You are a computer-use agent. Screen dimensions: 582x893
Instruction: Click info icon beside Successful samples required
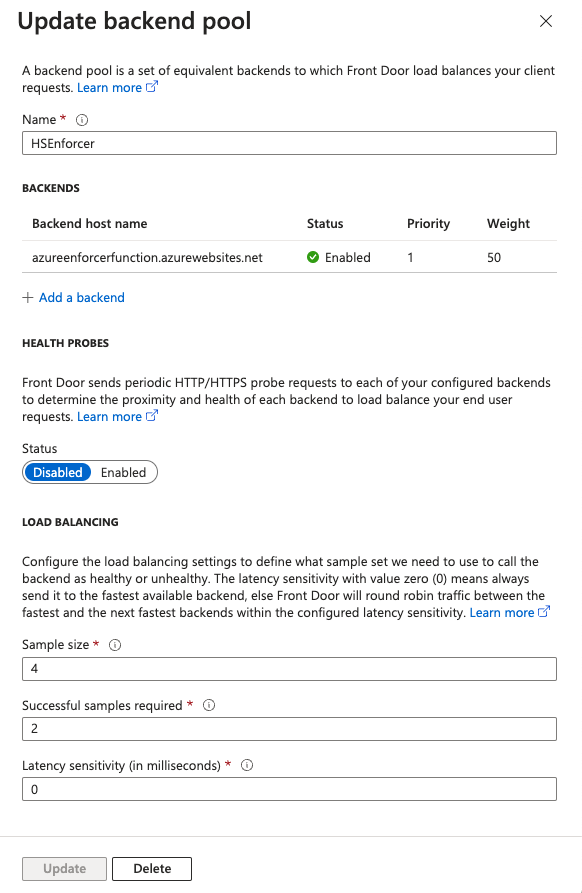tap(209, 706)
